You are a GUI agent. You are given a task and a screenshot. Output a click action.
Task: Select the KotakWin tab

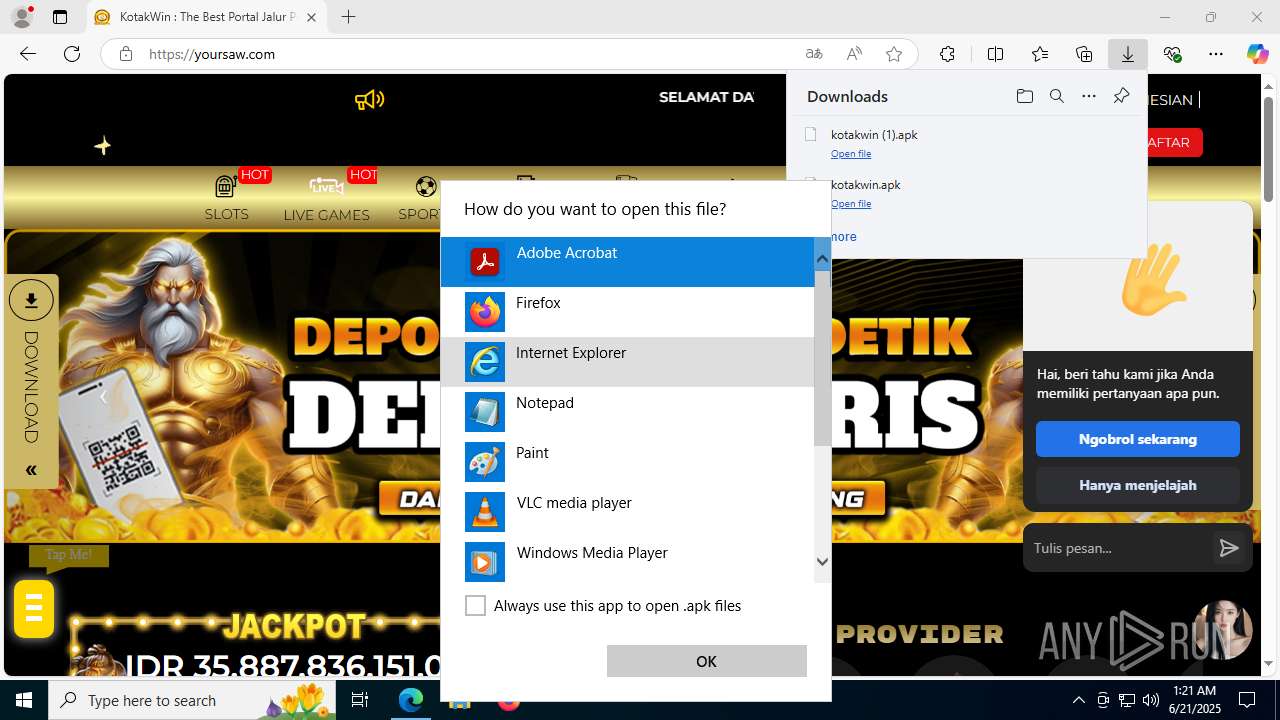point(207,17)
